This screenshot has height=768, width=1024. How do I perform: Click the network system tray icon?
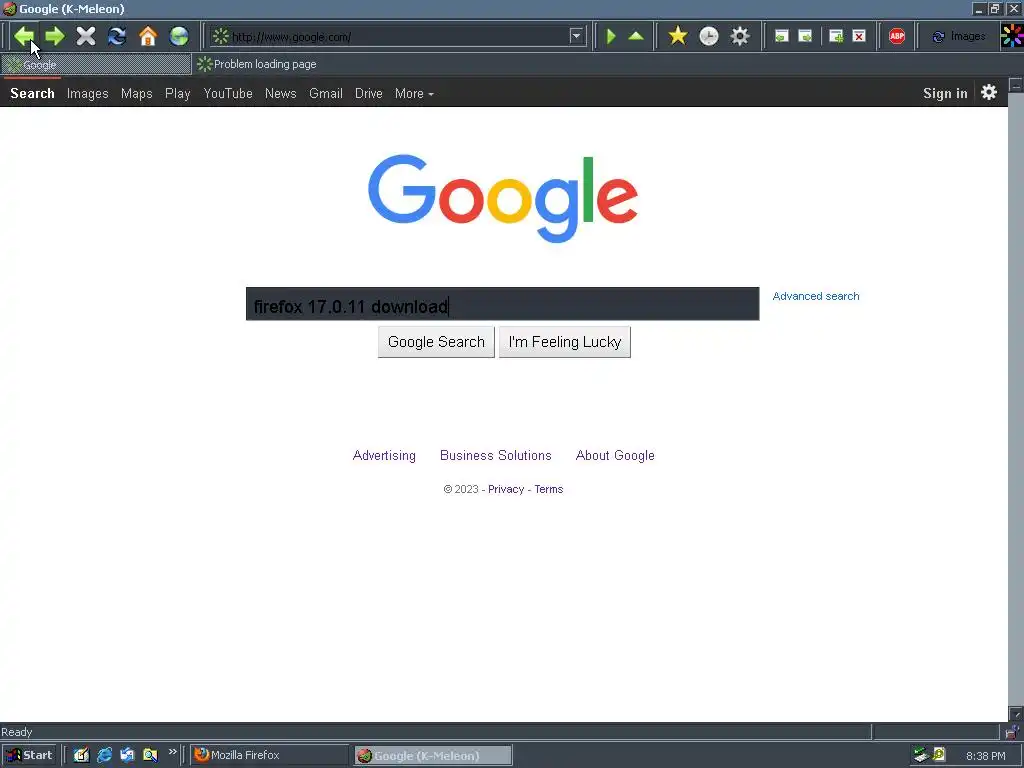pos(921,755)
